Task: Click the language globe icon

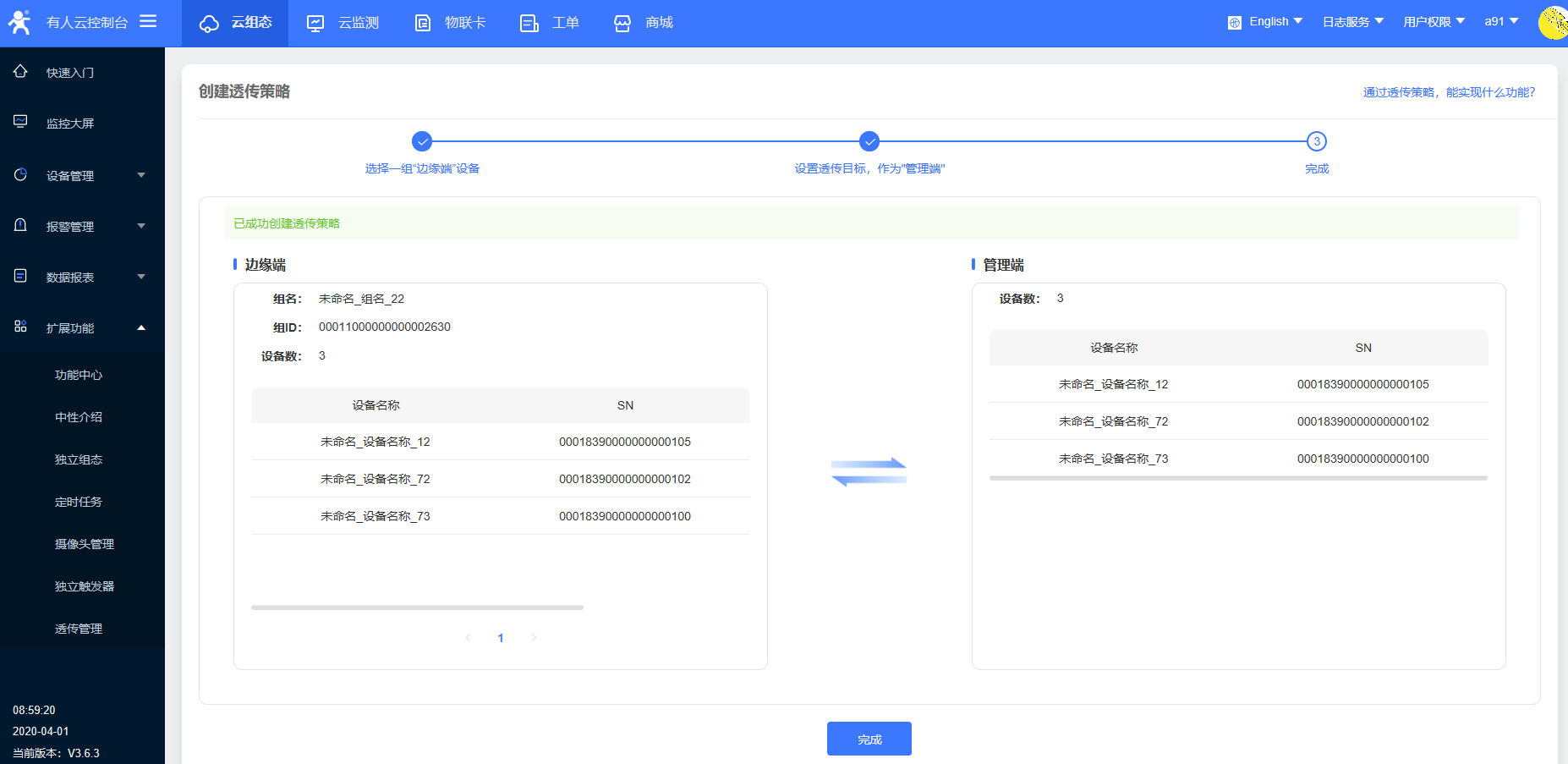Action: point(1235,23)
